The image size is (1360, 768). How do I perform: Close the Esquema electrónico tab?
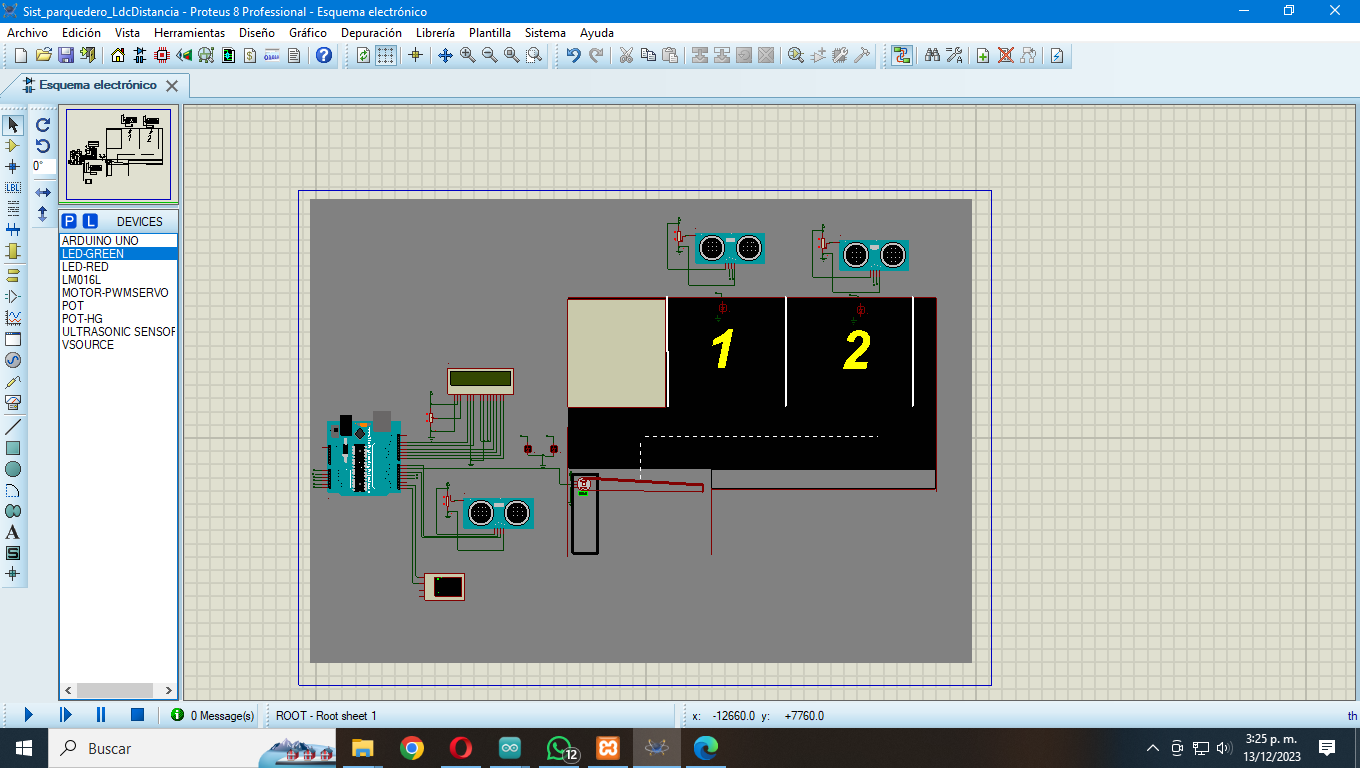point(172,86)
